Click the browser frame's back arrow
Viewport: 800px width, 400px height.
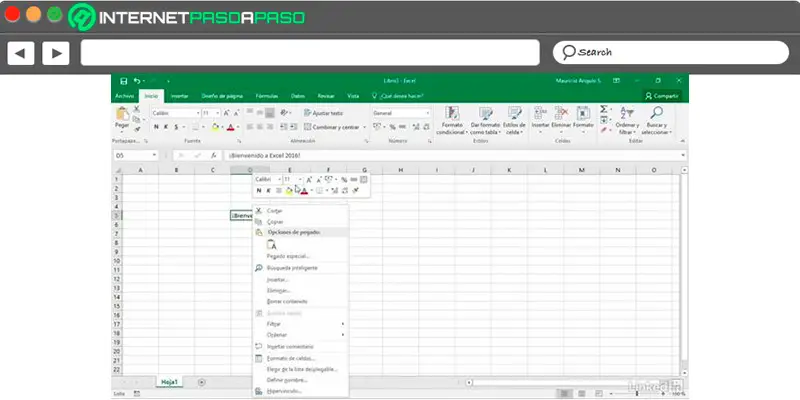20,54
